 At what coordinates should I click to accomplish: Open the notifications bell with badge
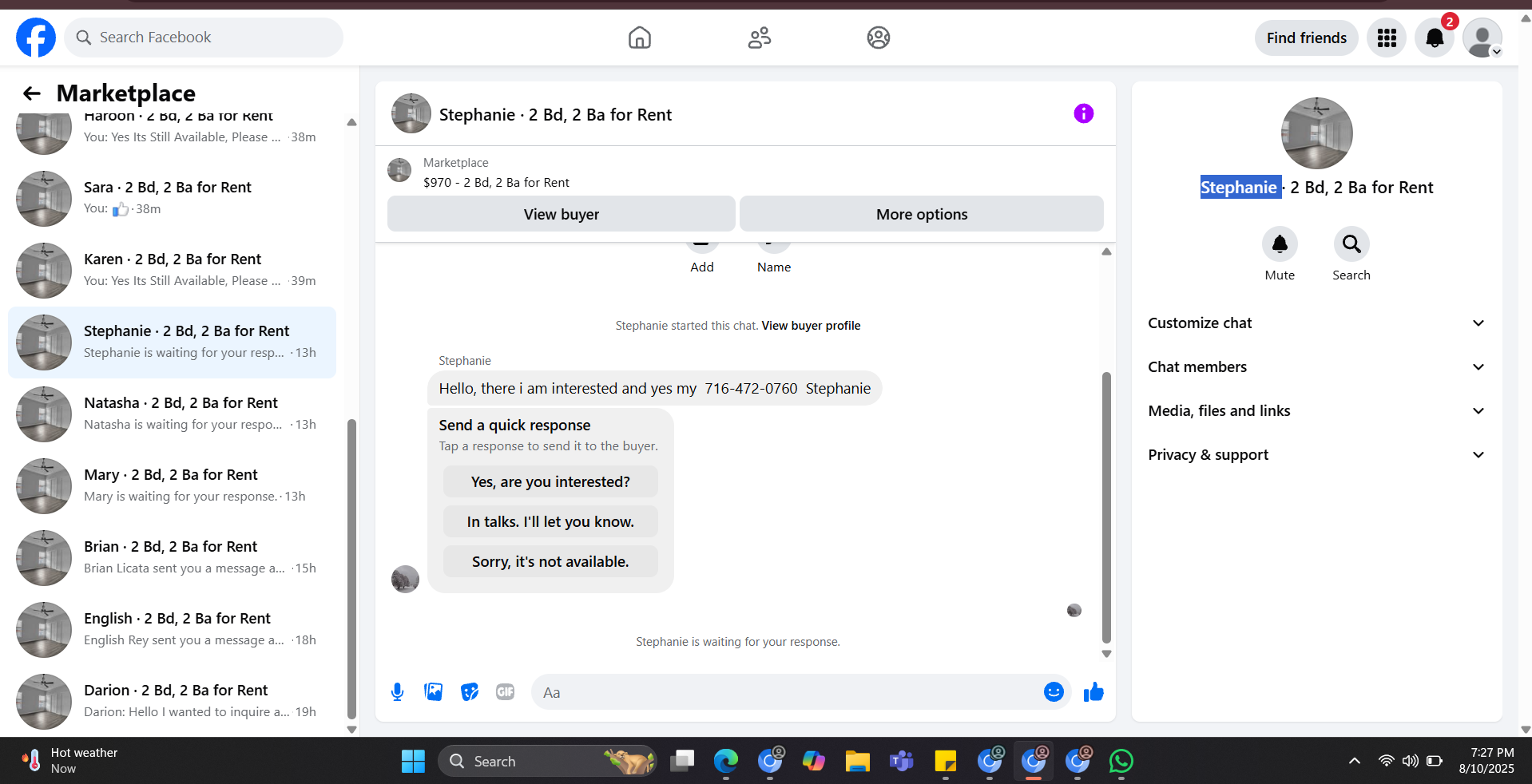point(1435,38)
